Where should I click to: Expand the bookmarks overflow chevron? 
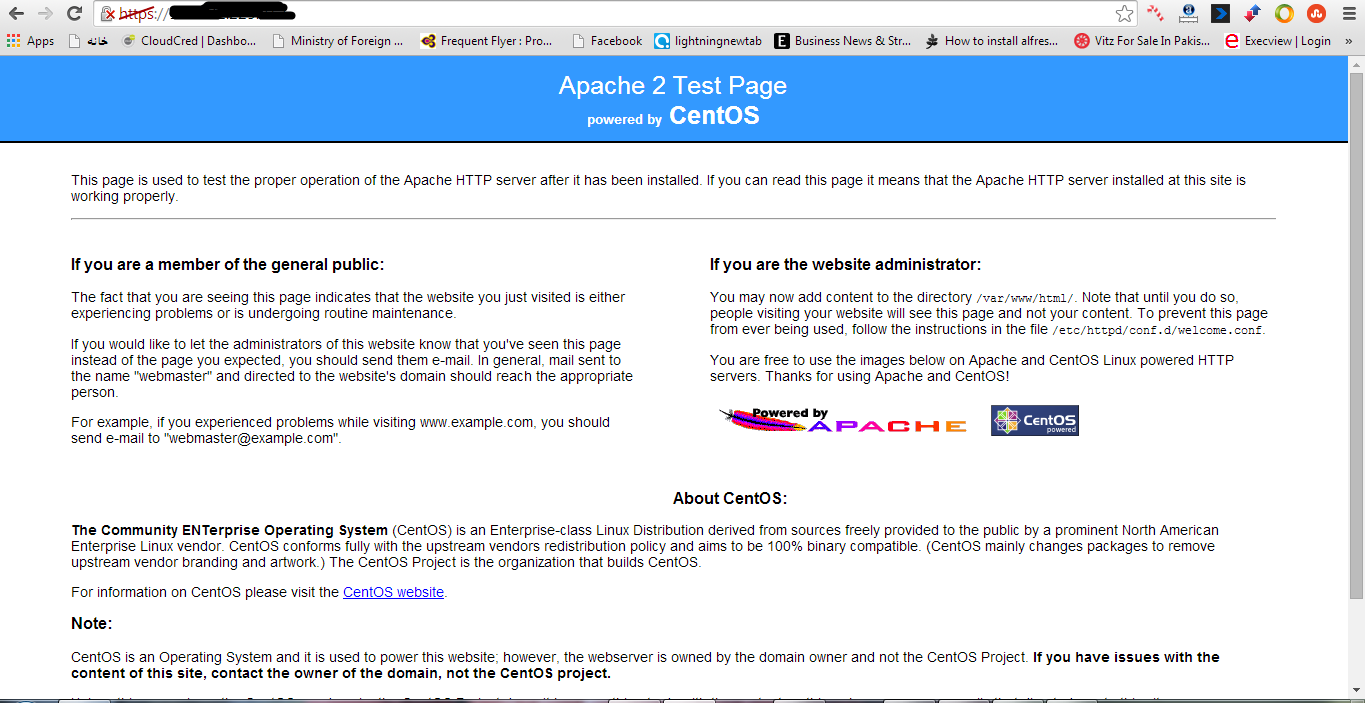click(1349, 41)
